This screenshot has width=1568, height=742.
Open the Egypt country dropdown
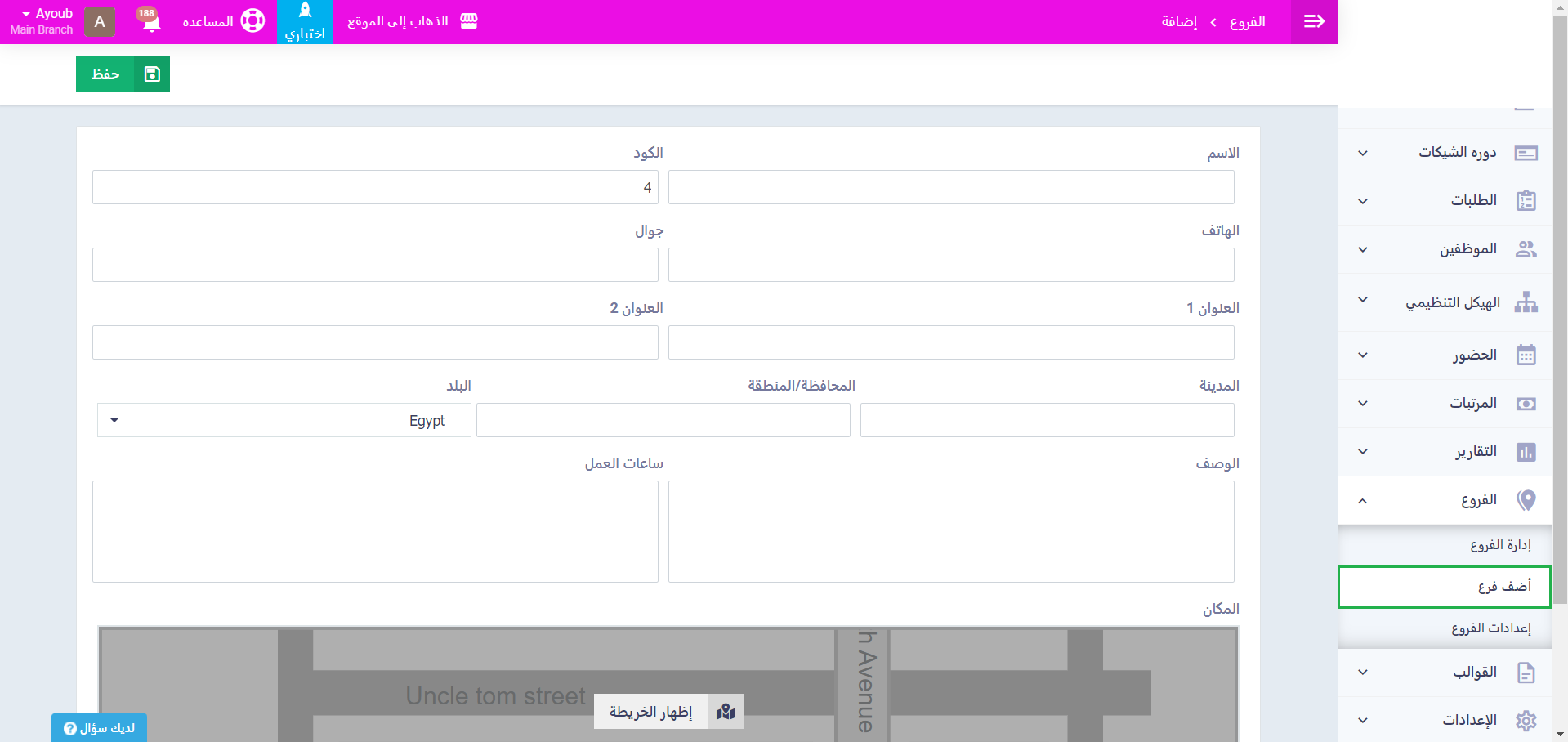(284, 420)
